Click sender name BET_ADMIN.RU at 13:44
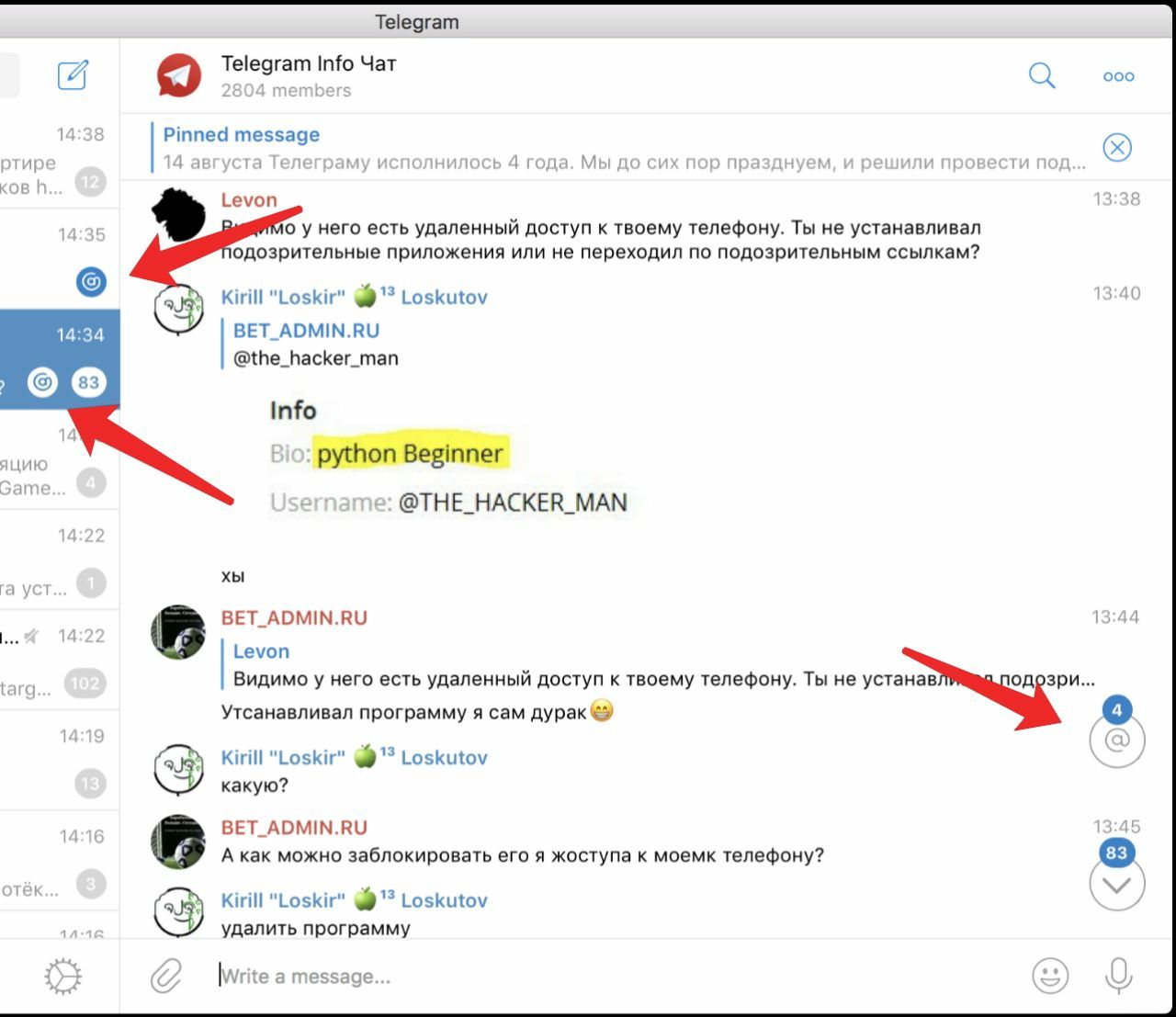Image resolution: width=1176 pixels, height=1017 pixels. pyautogui.click(x=294, y=618)
